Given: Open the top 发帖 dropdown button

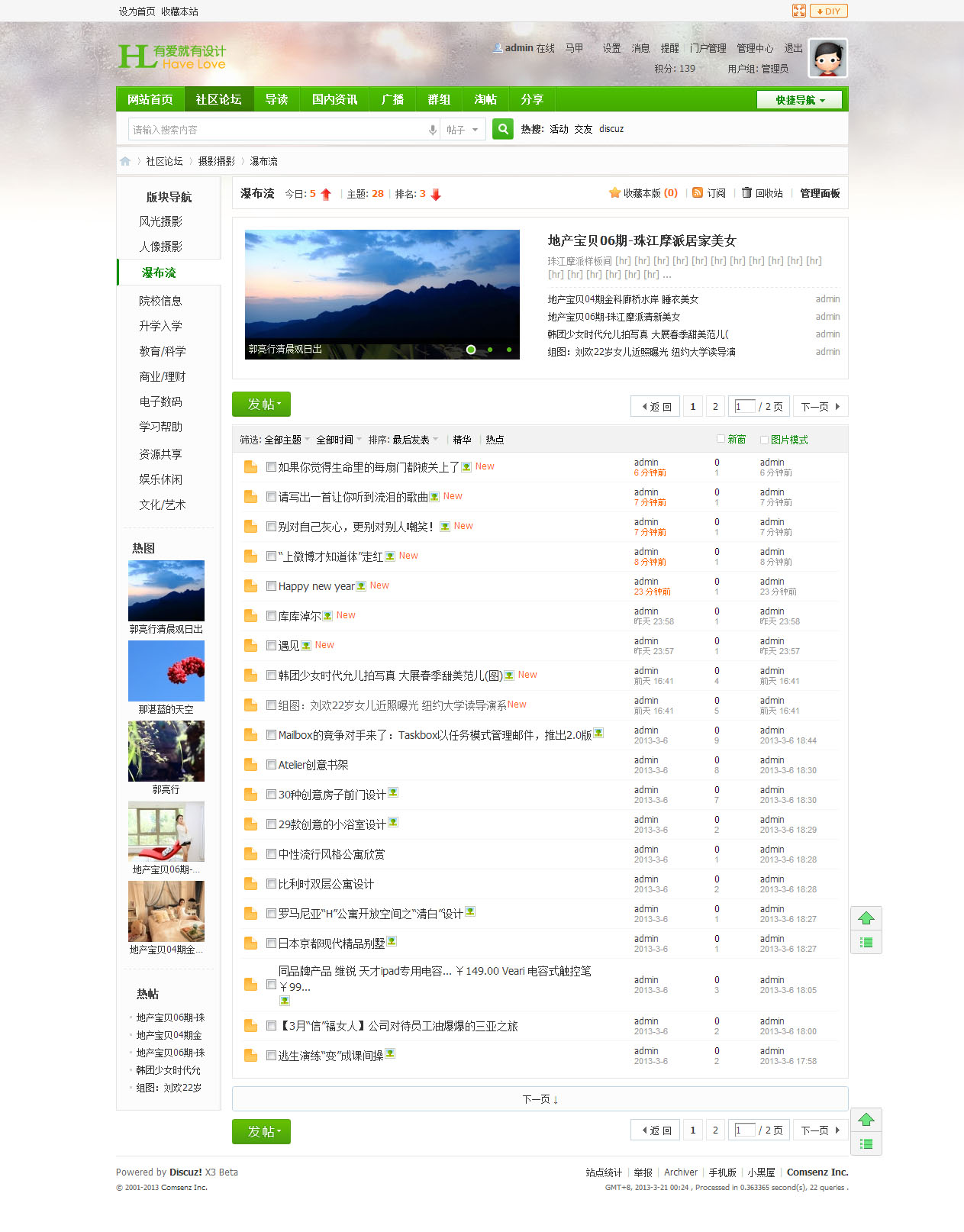Looking at the screenshot, I should pos(261,404).
